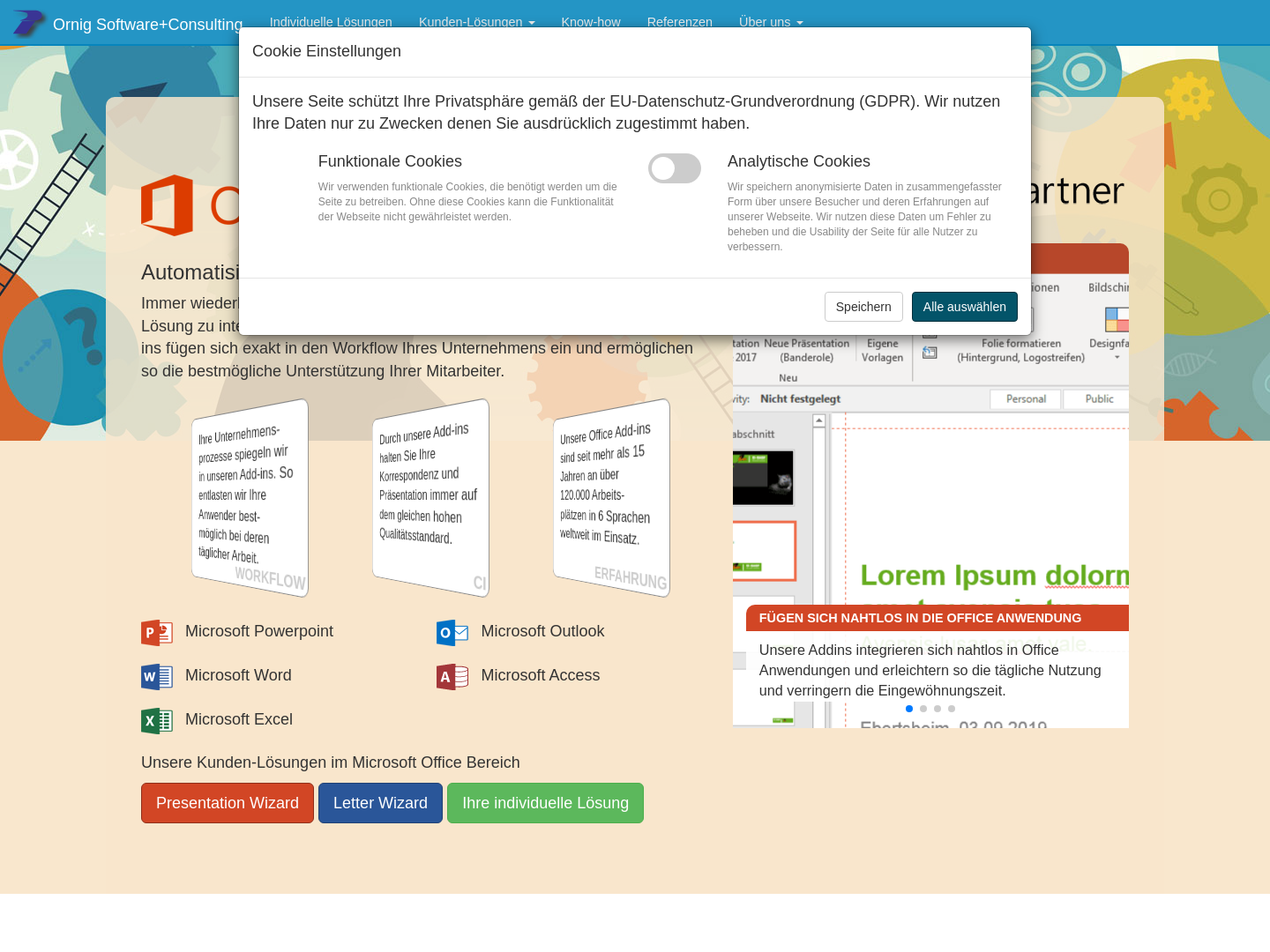Select the first carousel indicator dot
The width and height of the screenshot is (1270, 952).
909,709
